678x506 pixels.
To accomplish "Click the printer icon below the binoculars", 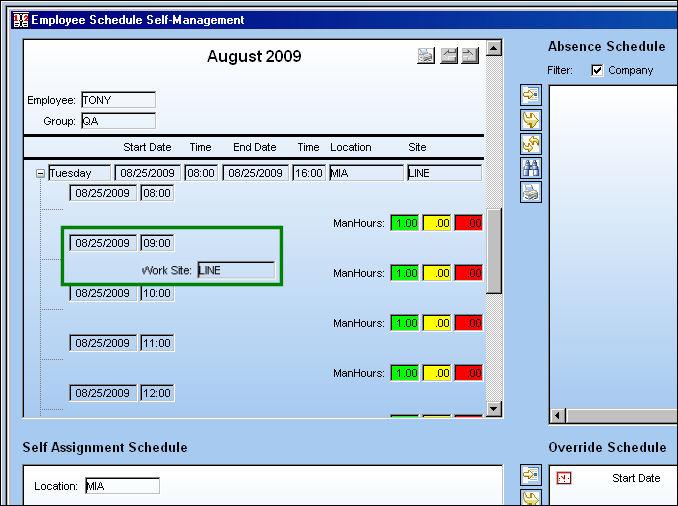I will 531,192.
